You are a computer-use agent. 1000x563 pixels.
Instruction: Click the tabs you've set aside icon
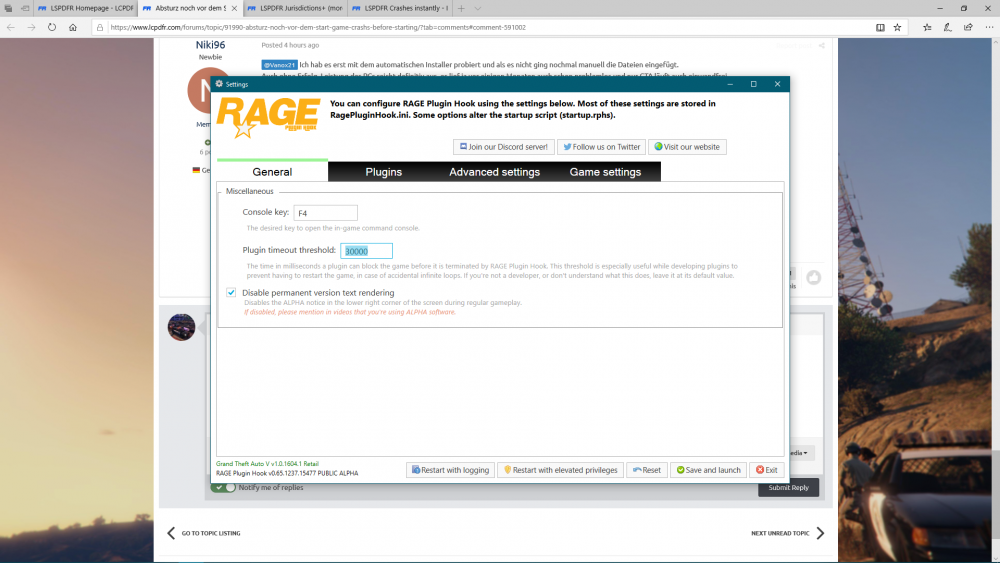click(x=8, y=8)
